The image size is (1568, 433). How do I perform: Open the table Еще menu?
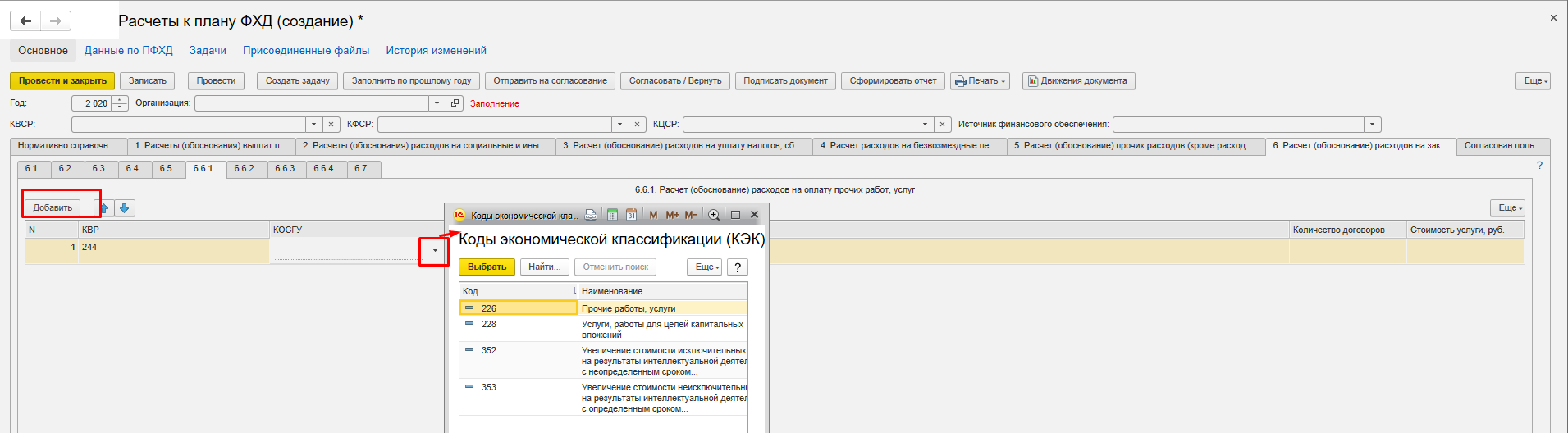click(x=1507, y=208)
